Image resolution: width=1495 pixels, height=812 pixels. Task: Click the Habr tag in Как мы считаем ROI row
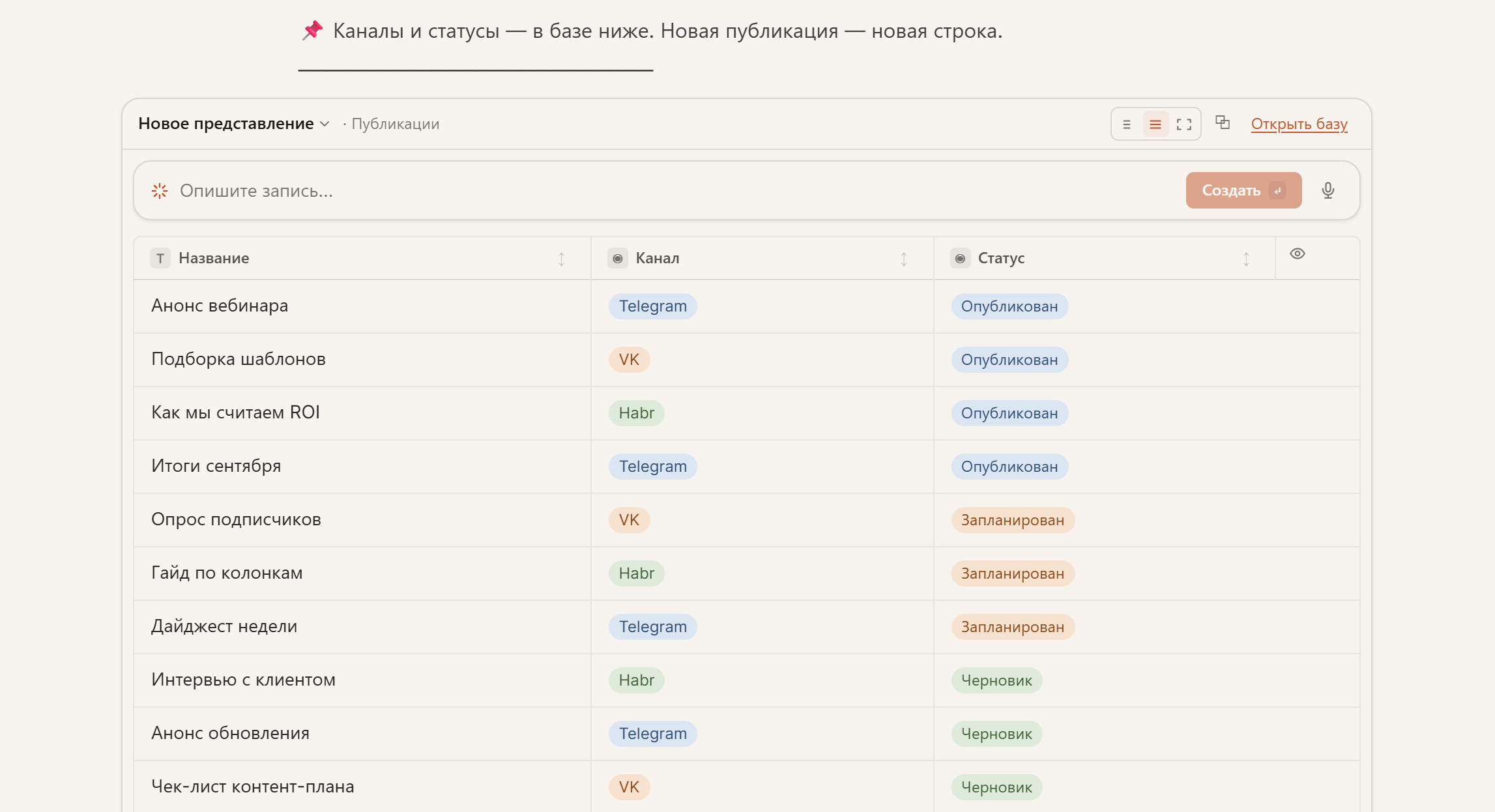[x=636, y=413]
